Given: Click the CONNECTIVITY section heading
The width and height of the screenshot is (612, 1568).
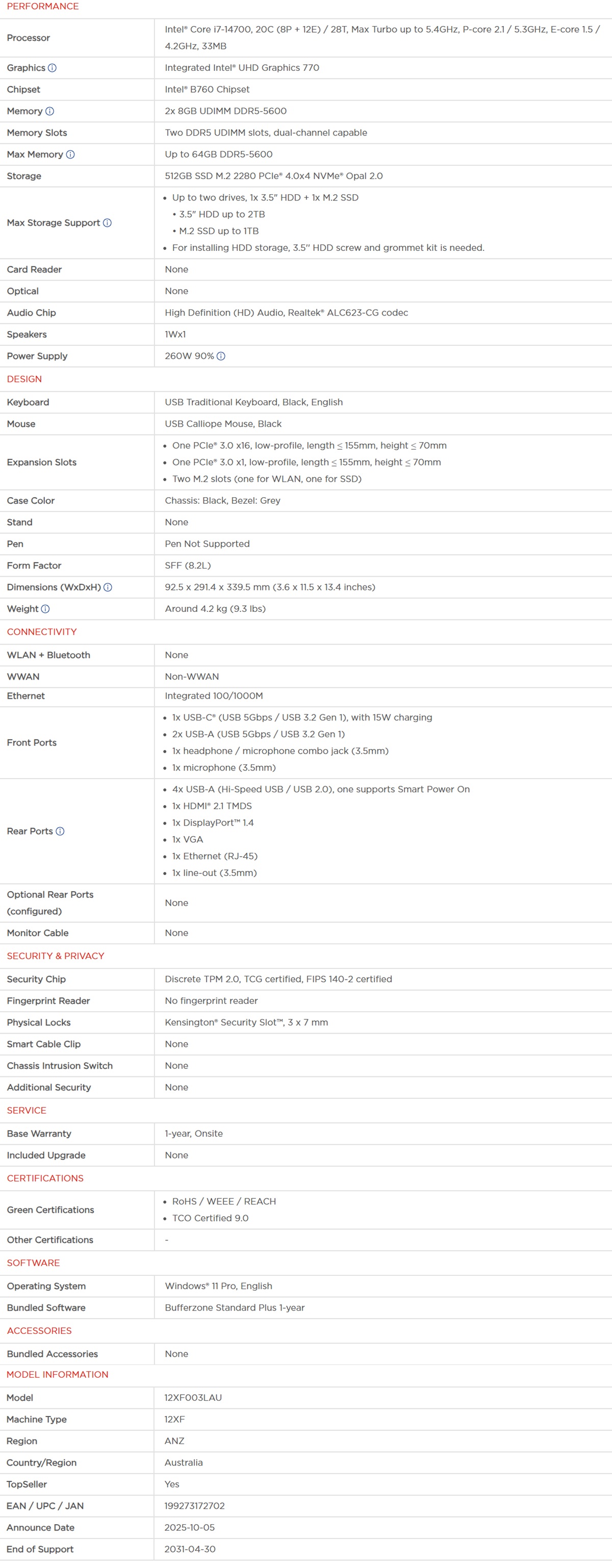Looking at the screenshot, I should (42, 632).
